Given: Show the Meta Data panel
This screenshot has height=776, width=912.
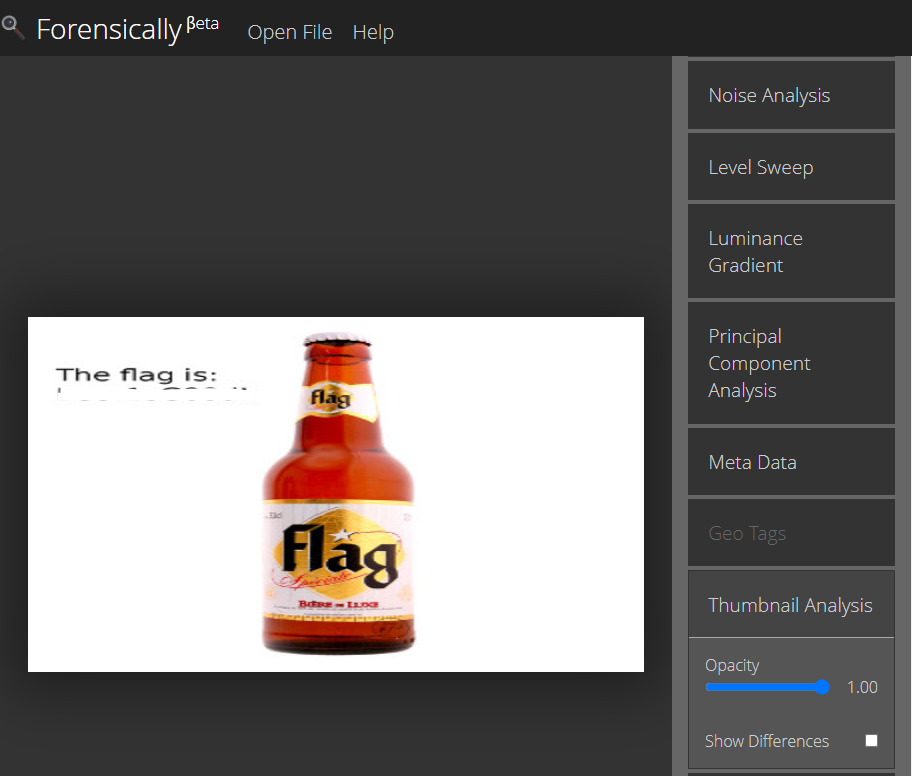Looking at the screenshot, I should pyautogui.click(x=791, y=462).
